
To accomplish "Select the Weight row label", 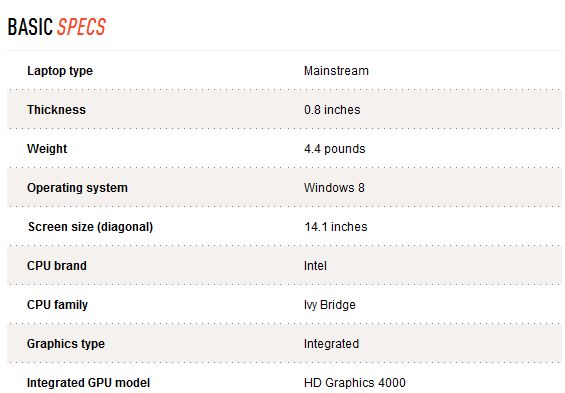I will click(47, 149).
